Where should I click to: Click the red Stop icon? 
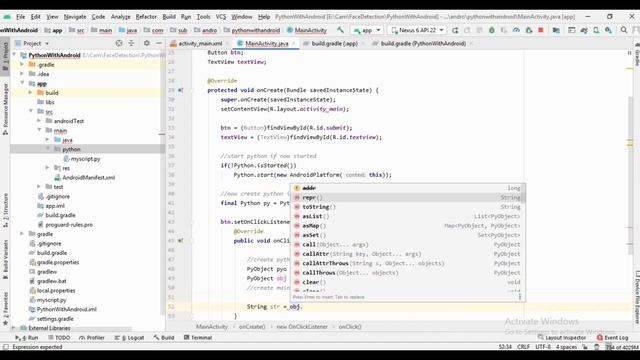[540, 30]
